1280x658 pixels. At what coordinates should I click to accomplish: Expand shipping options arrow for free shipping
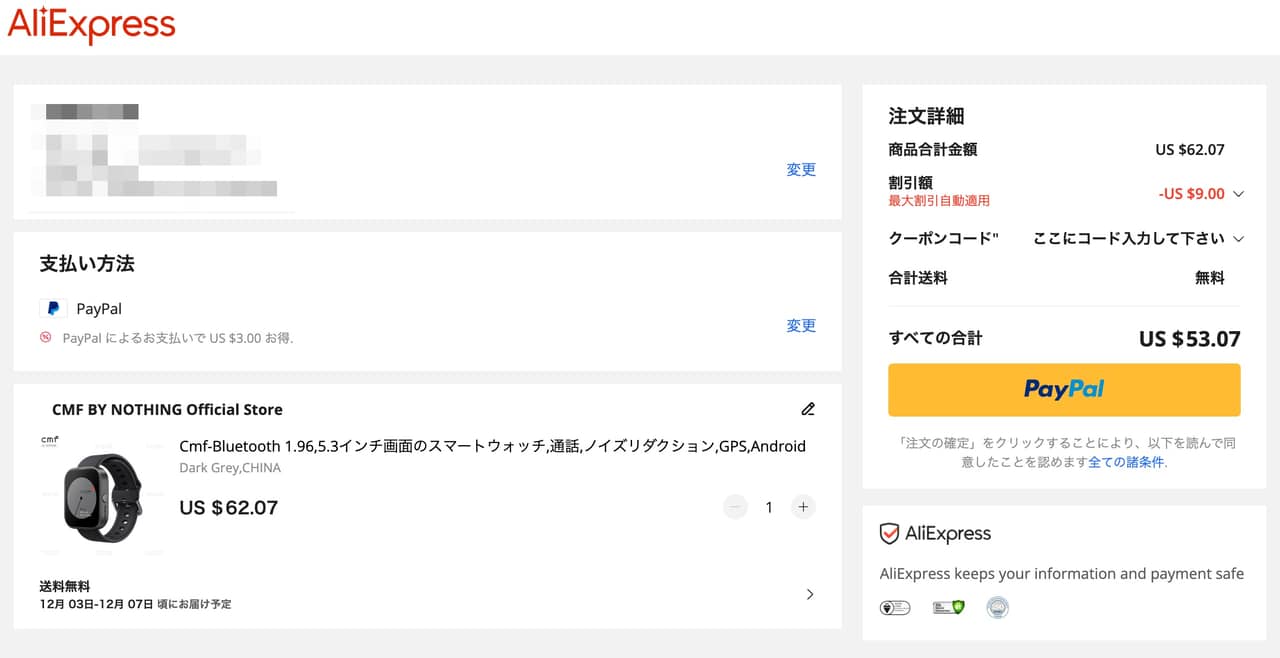click(x=810, y=594)
